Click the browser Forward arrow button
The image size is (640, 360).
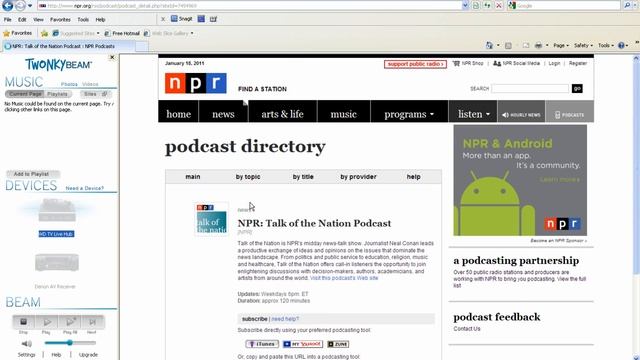20,5
